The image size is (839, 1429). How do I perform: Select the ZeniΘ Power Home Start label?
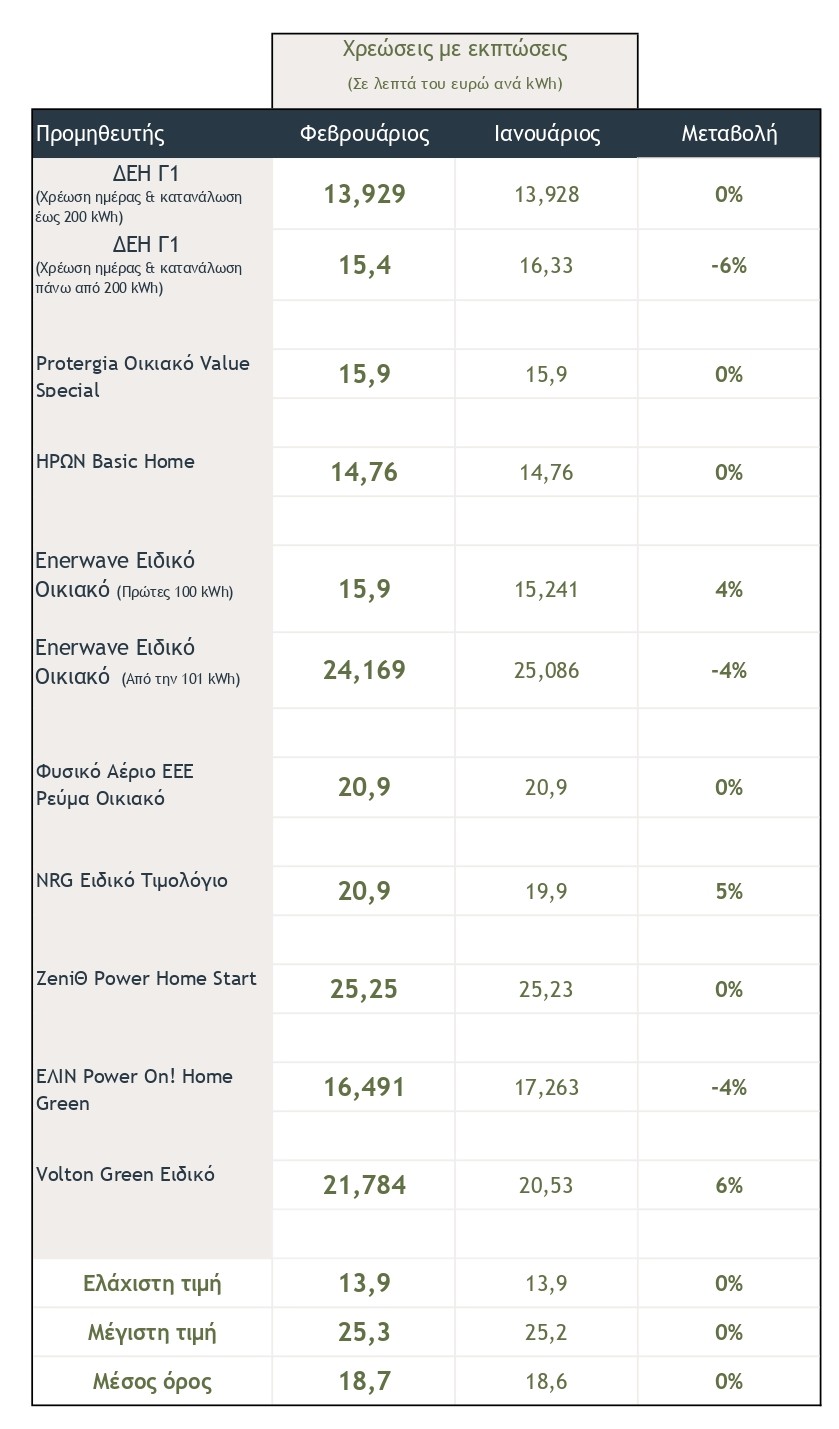146,978
